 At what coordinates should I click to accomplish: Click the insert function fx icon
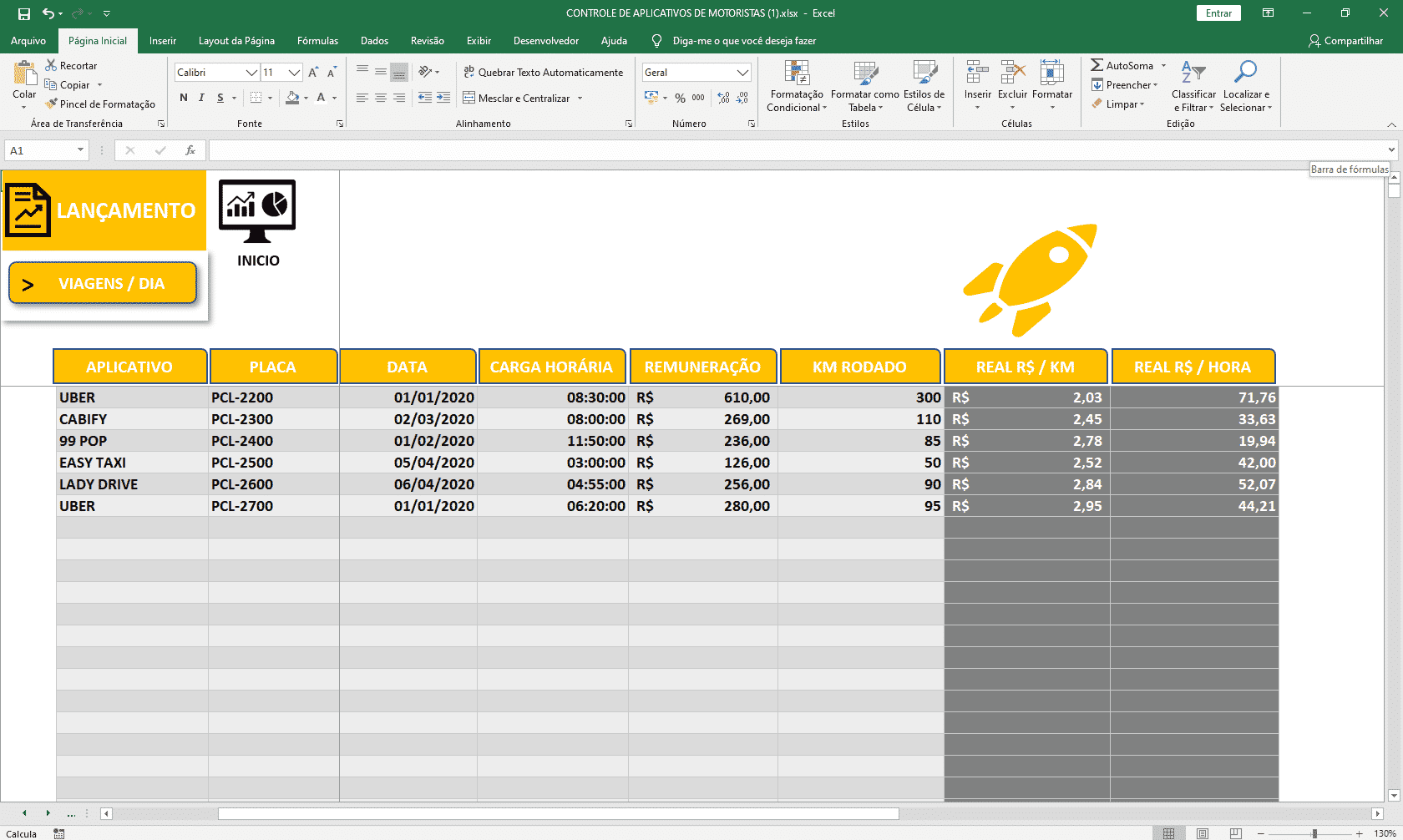pyautogui.click(x=190, y=150)
